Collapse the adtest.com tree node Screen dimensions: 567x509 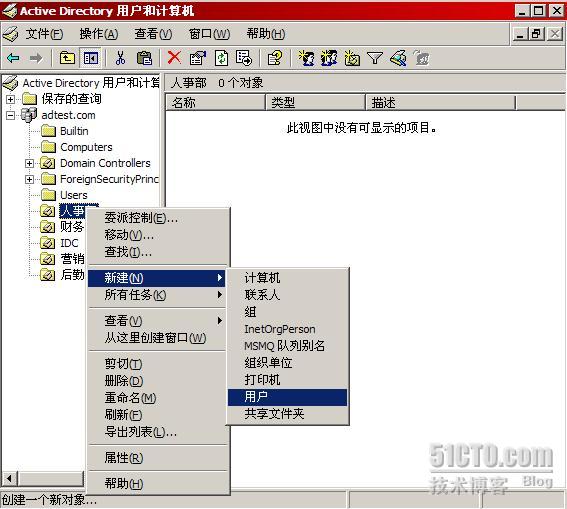[10, 115]
